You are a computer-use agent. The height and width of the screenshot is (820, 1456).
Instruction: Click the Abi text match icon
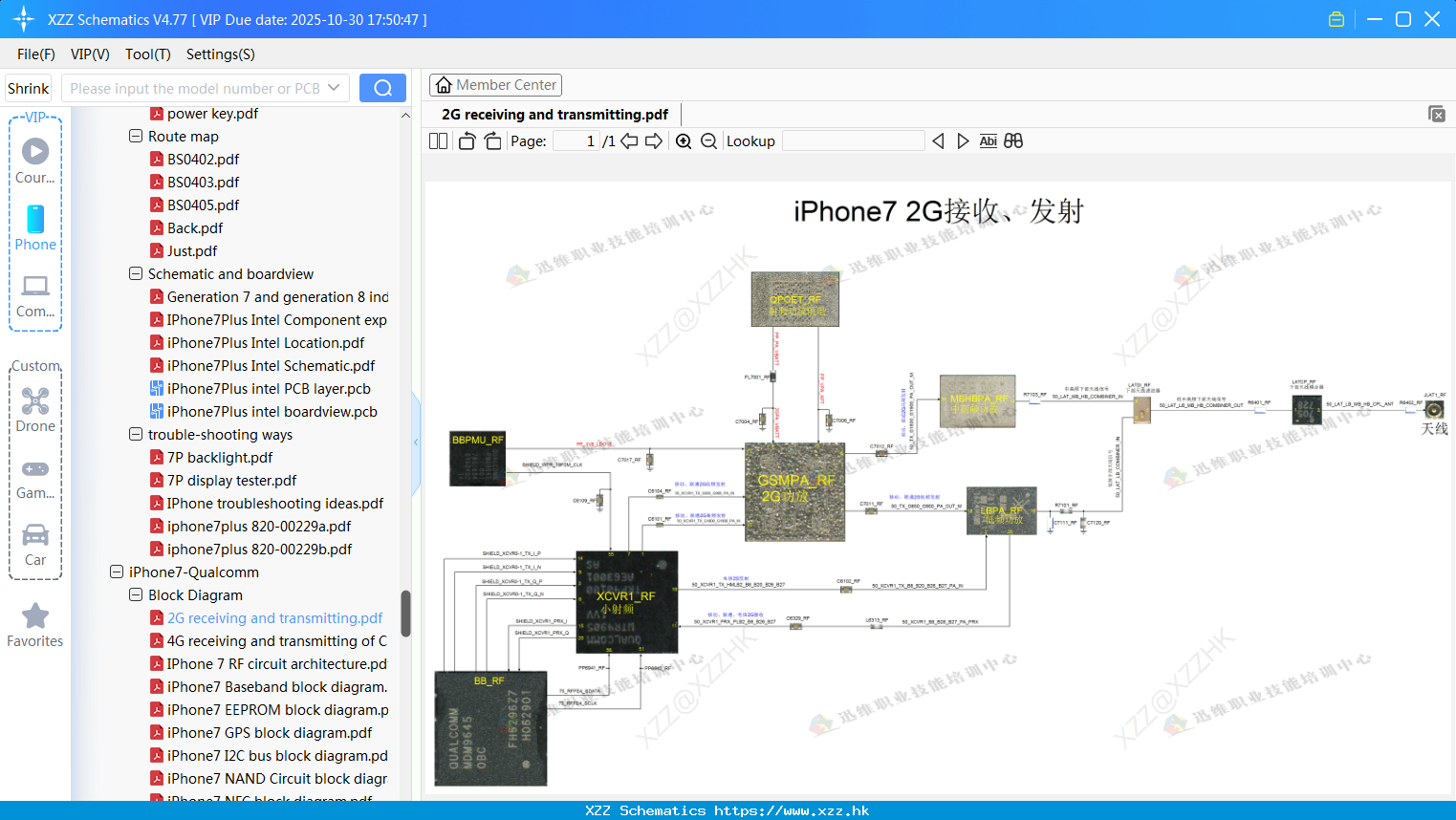tap(989, 140)
